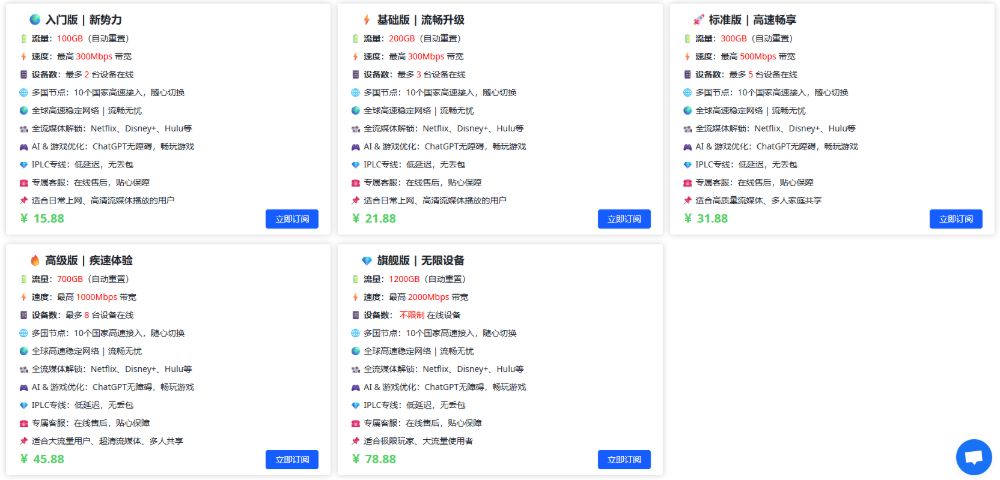Click the ¥ 45.88 price text
The width and height of the screenshot is (1000, 480).
coord(42,460)
